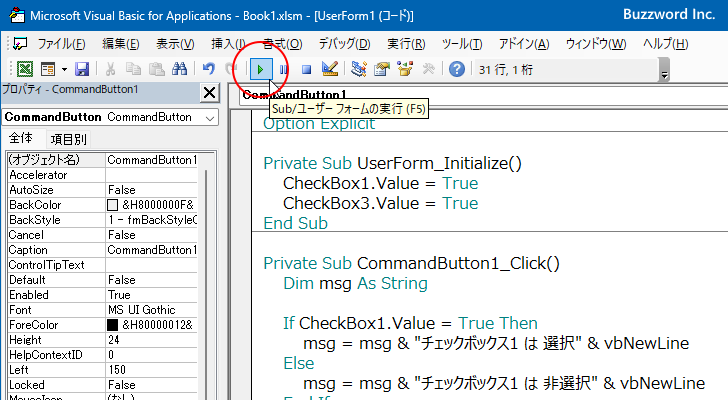728x400 pixels.
Task: Open the 挿入(I) menu
Action: pyautogui.click(x=228, y=44)
